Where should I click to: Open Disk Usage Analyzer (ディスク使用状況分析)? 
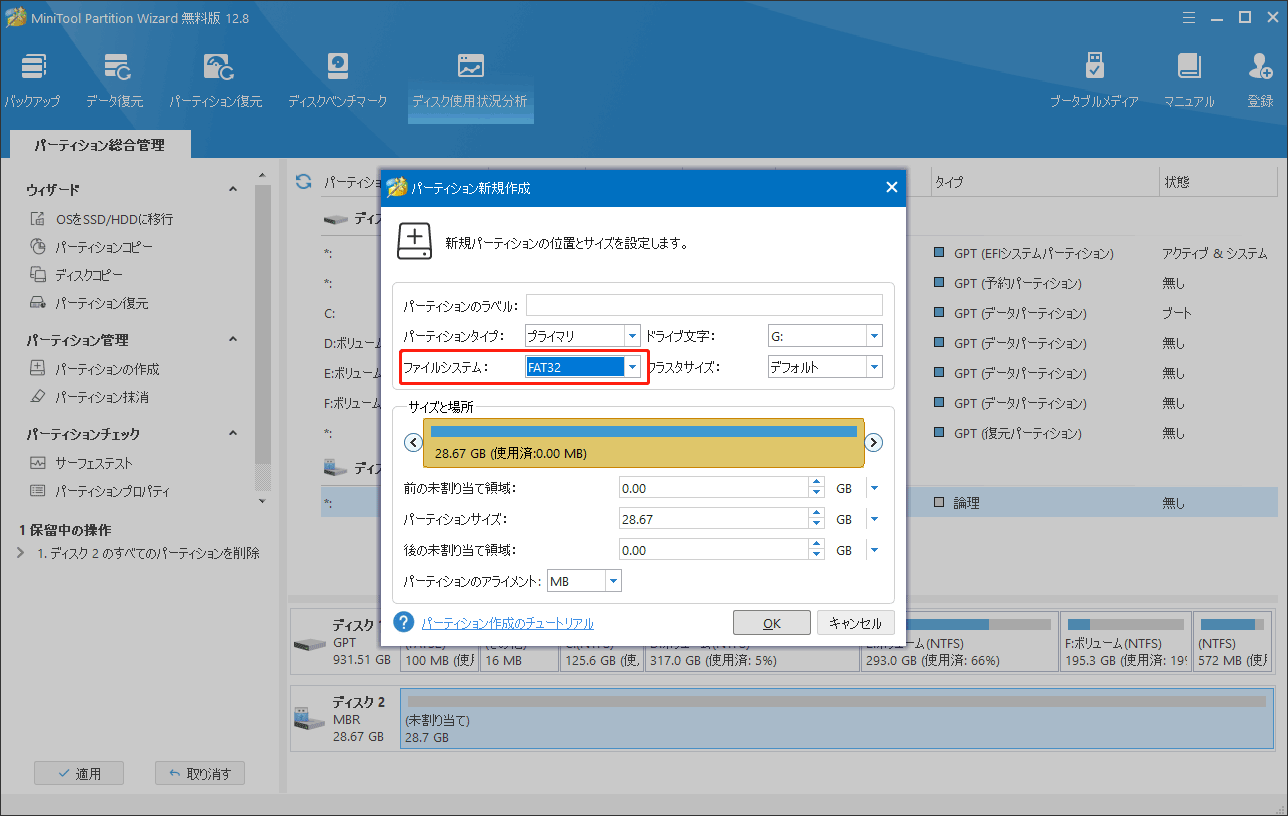(x=470, y=80)
